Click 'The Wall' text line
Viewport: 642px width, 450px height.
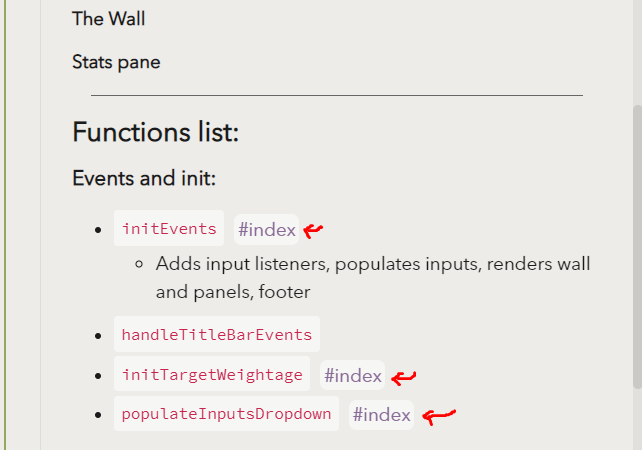109,19
